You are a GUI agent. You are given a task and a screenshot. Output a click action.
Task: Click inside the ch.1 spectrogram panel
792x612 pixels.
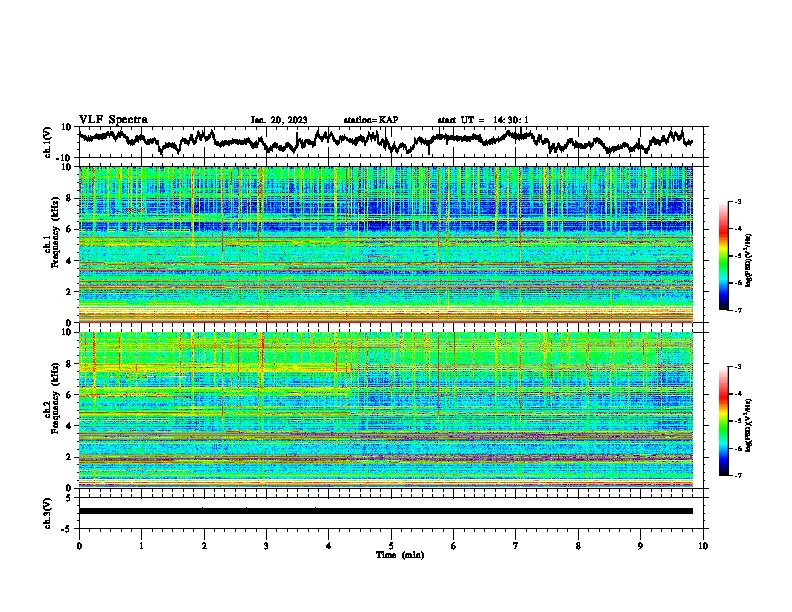[386, 244]
